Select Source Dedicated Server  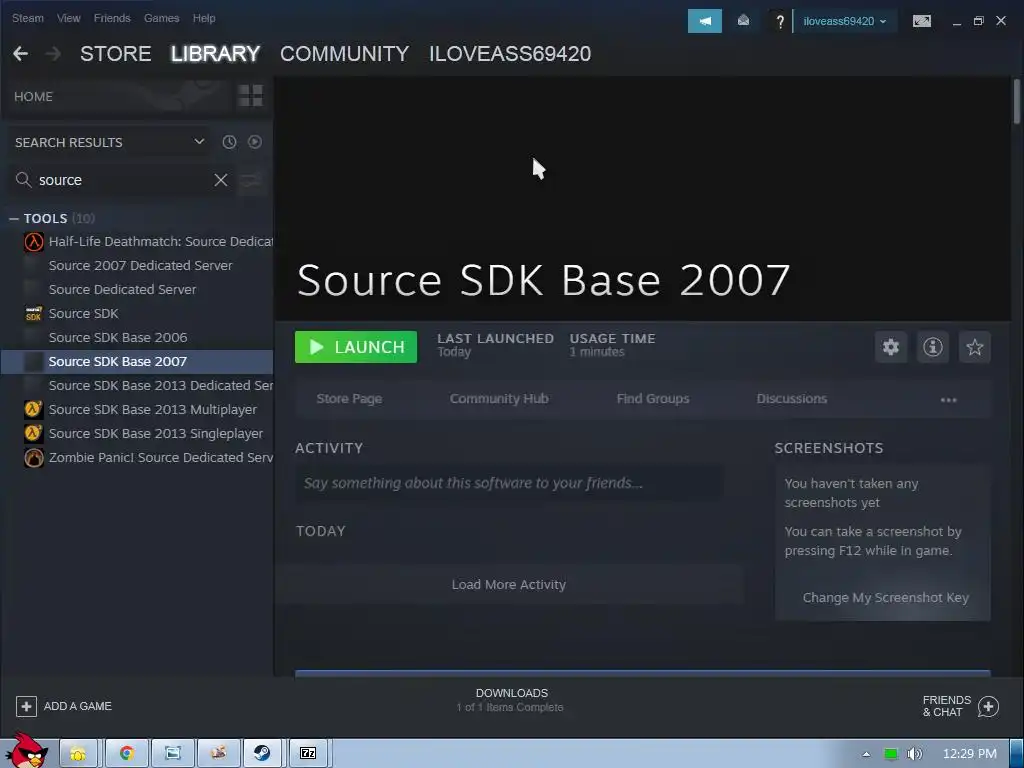pos(122,289)
